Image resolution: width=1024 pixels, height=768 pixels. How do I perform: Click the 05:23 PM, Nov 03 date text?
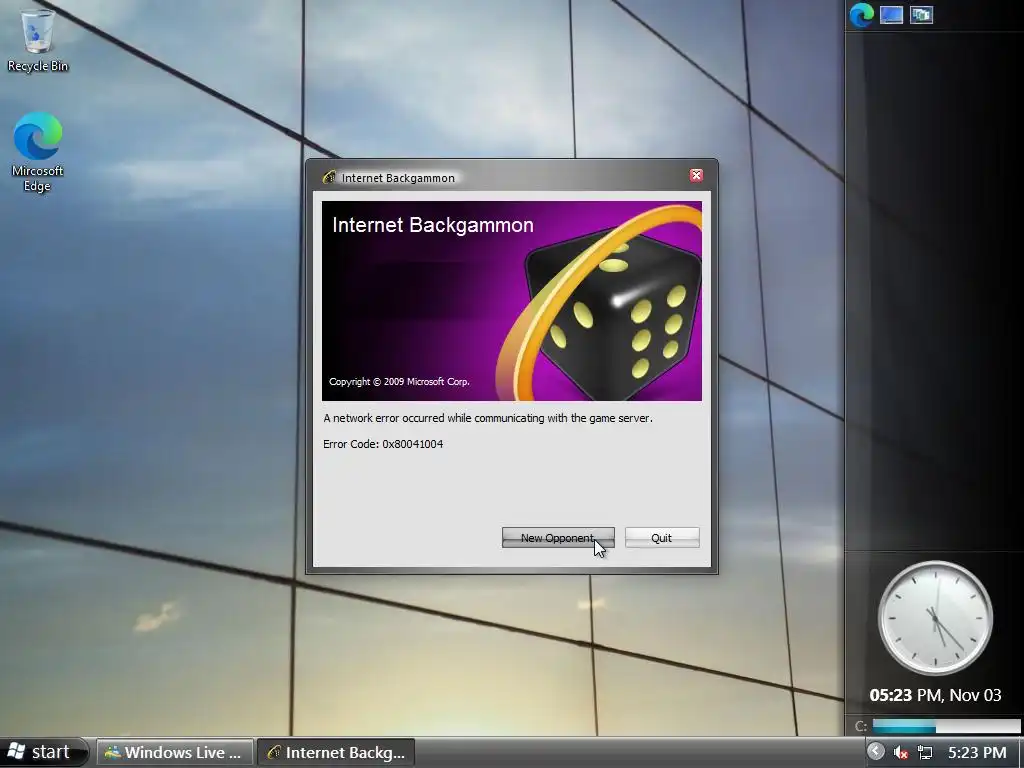click(935, 695)
